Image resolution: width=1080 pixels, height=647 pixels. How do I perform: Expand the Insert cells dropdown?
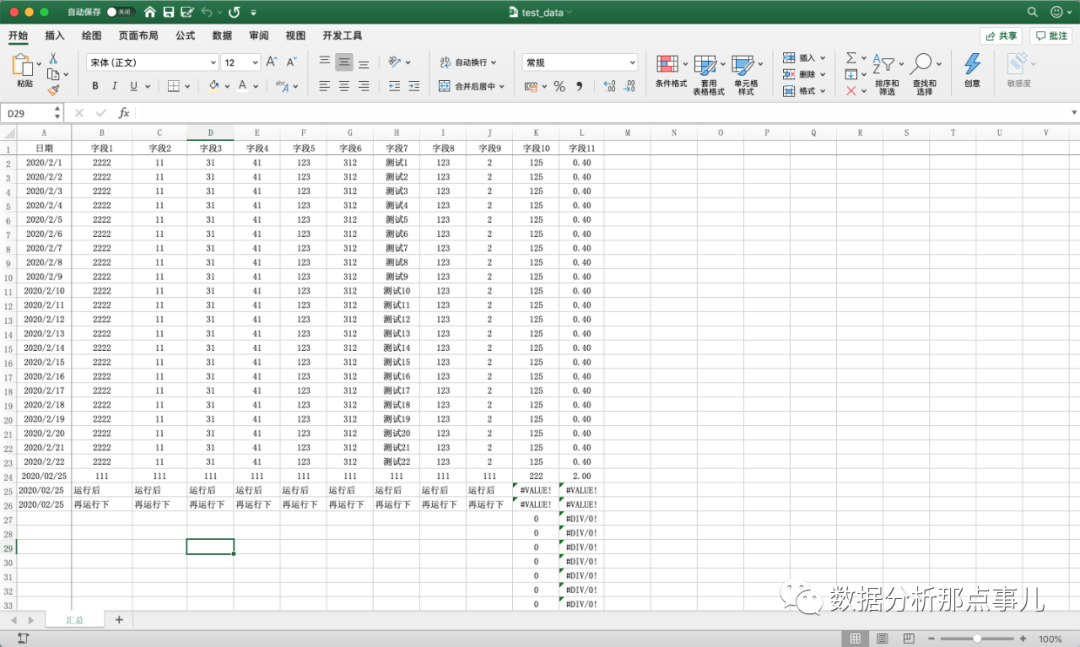tap(822, 58)
